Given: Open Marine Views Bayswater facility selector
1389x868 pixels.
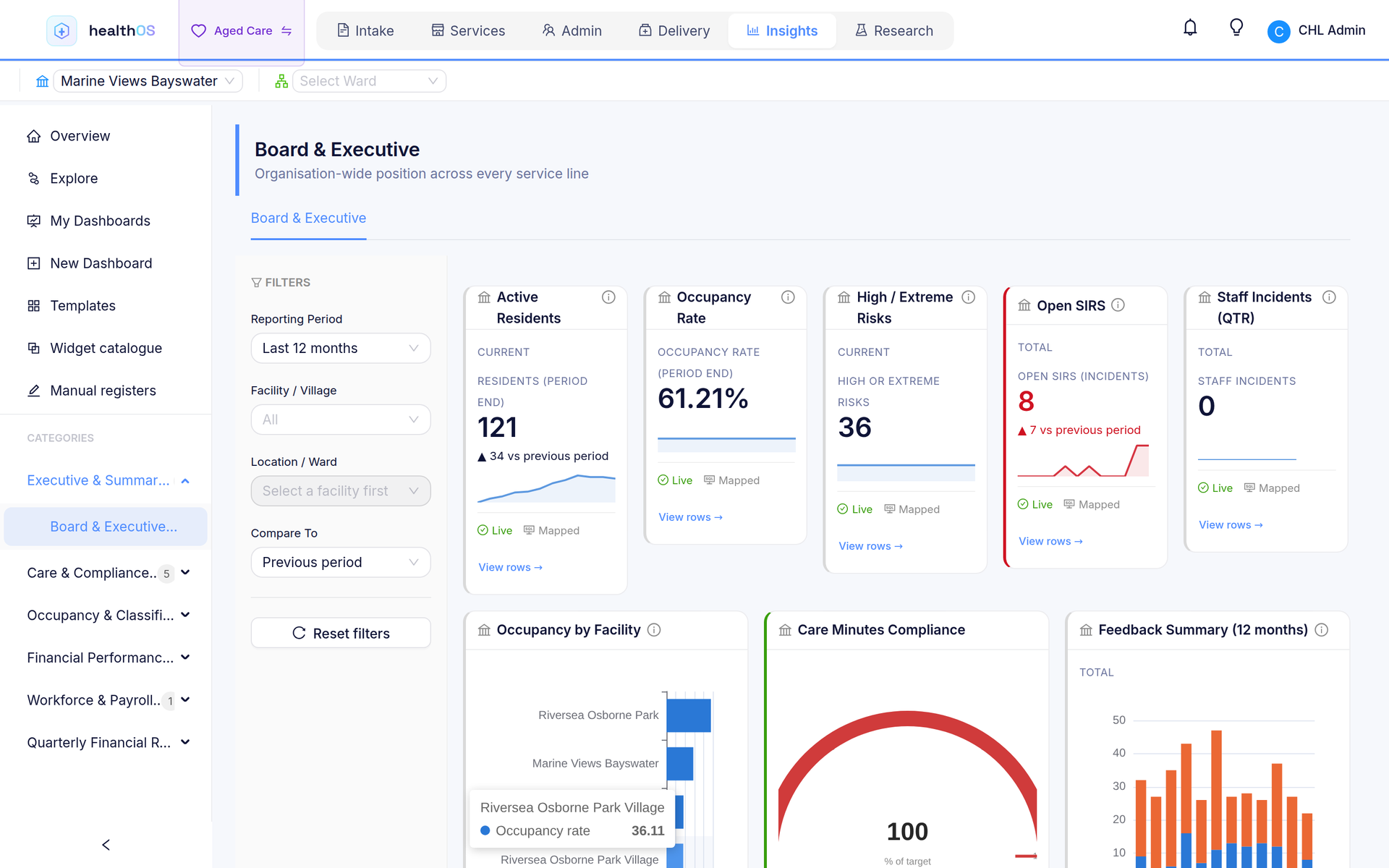Looking at the screenshot, I should click(148, 81).
